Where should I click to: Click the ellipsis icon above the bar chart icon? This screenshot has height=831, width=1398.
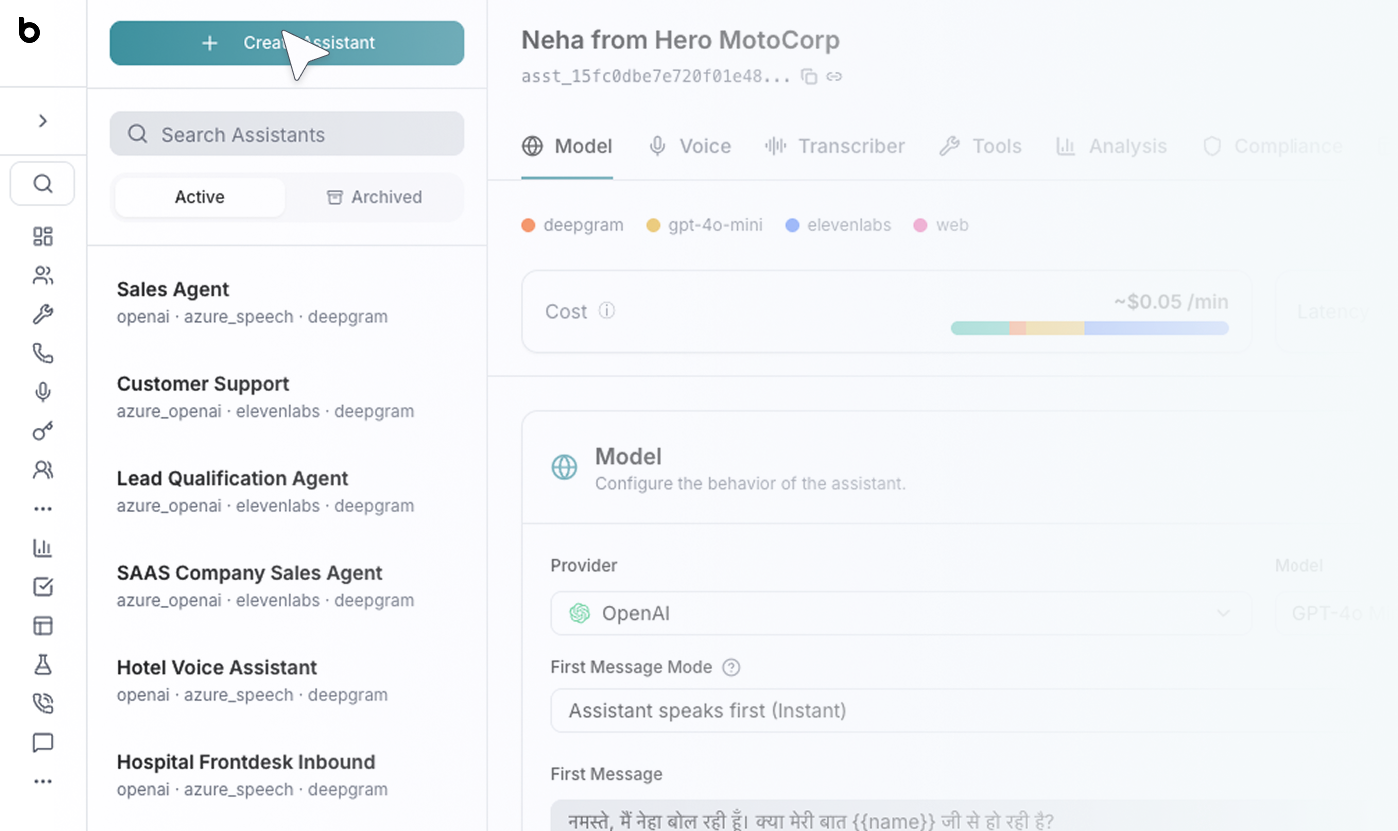click(43, 509)
